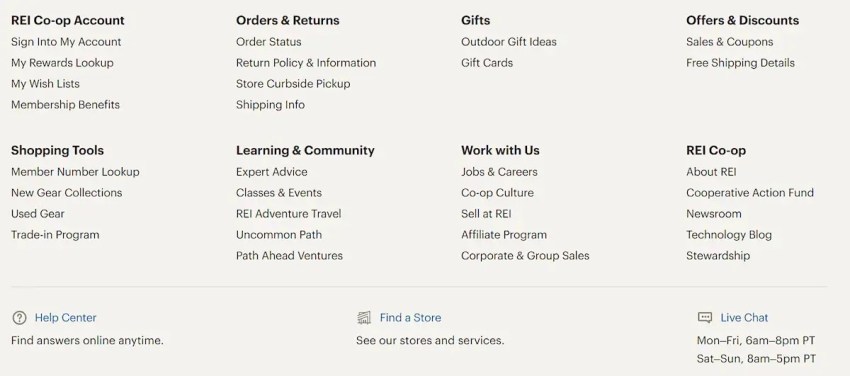Open My Rewards Lookup

(62, 63)
